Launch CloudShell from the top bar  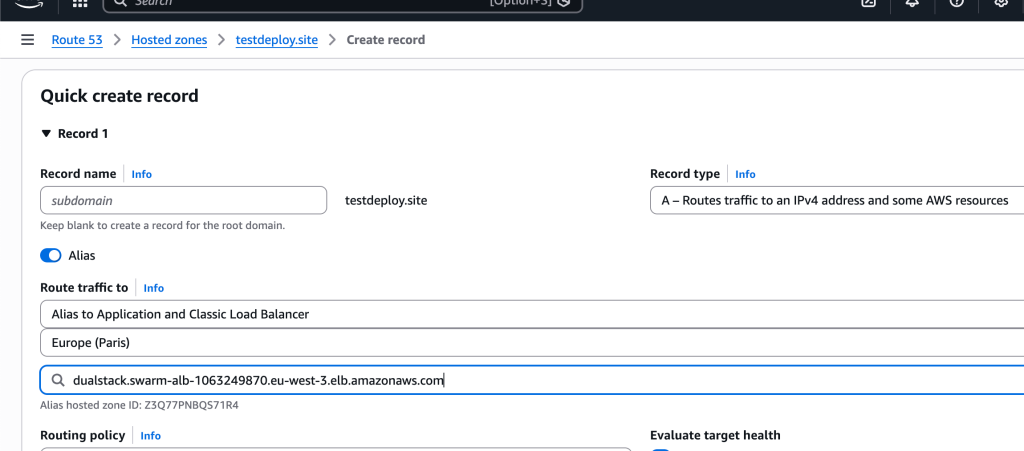(868, 3)
